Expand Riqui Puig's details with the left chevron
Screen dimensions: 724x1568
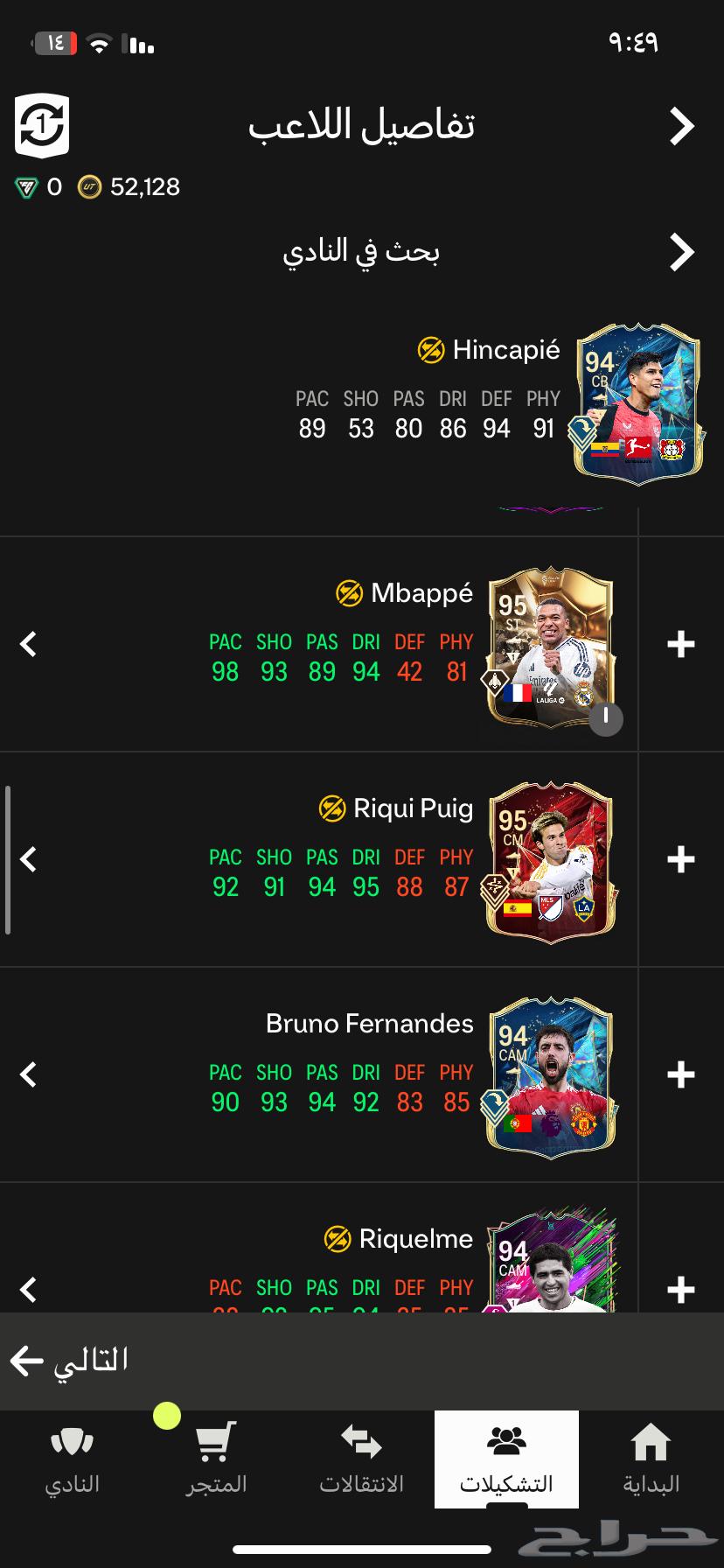pyautogui.click(x=28, y=860)
